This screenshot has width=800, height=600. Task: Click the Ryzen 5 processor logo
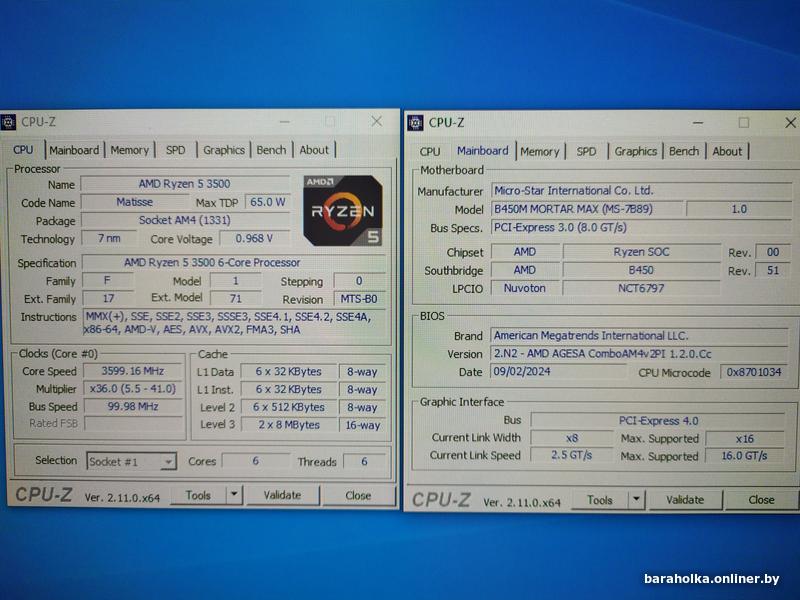(x=343, y=210)
